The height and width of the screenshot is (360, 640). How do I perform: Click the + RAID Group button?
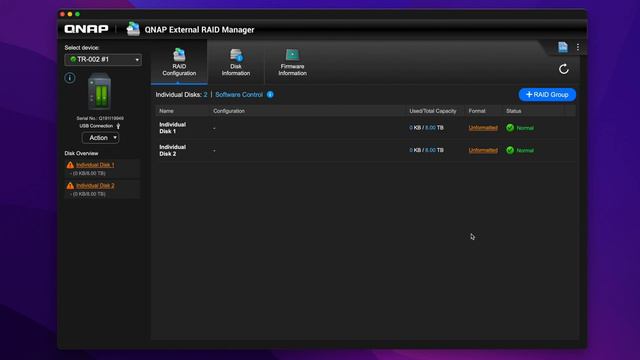pos(547,95)
